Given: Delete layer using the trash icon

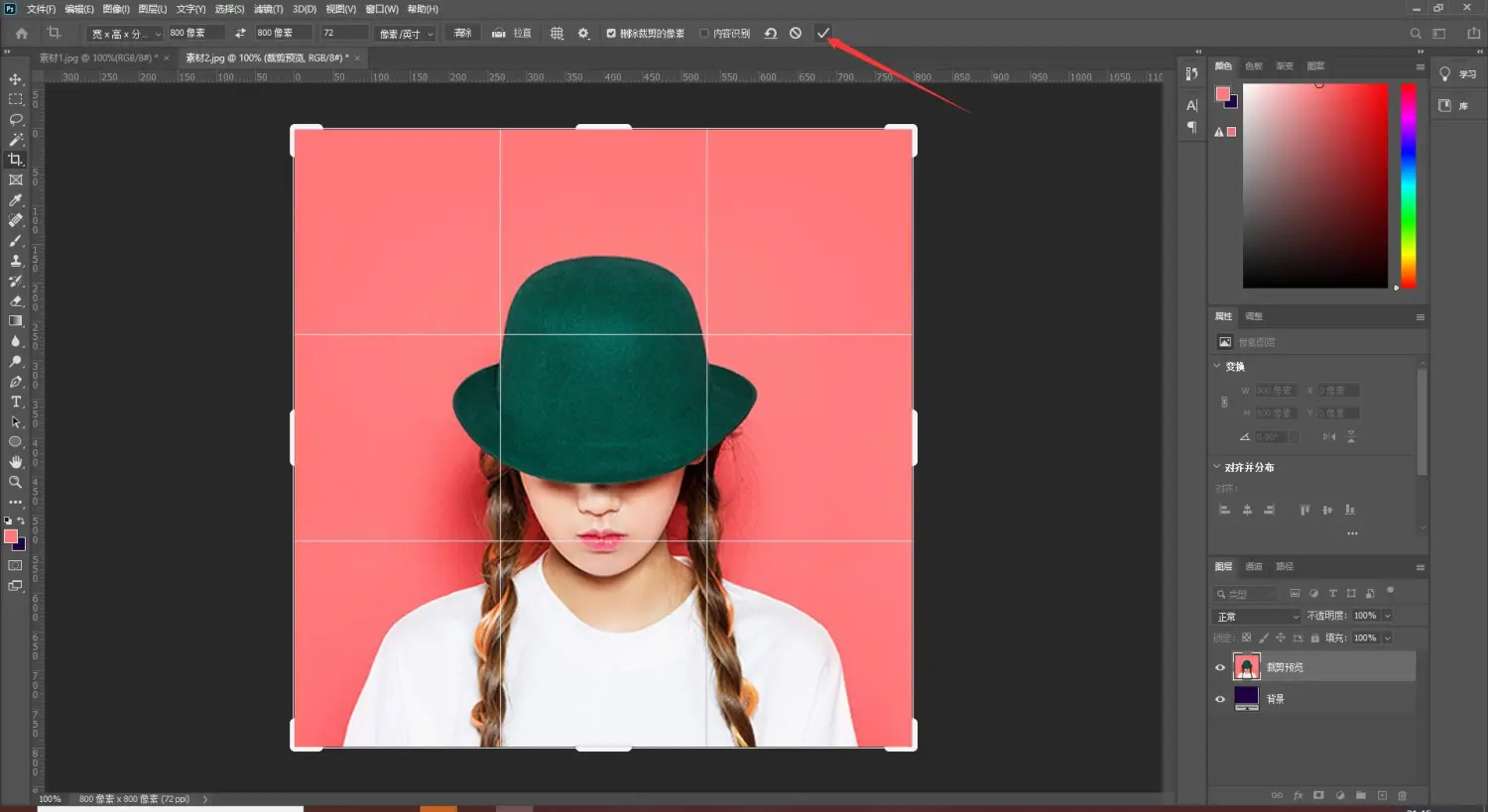Looking at the screenshot, I should 1402,795.
